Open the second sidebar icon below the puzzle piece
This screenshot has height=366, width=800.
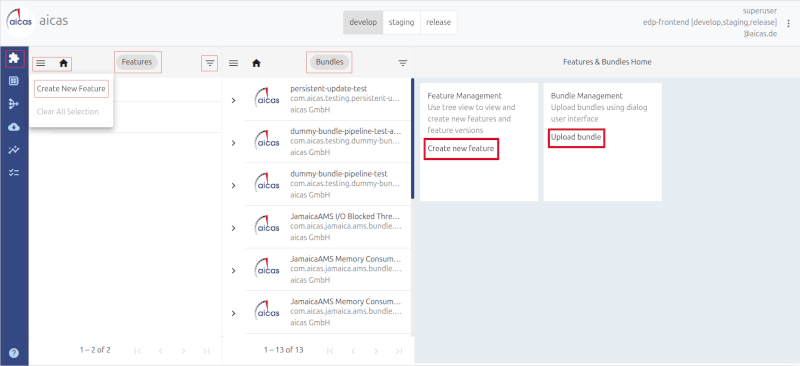coord(14,81)
